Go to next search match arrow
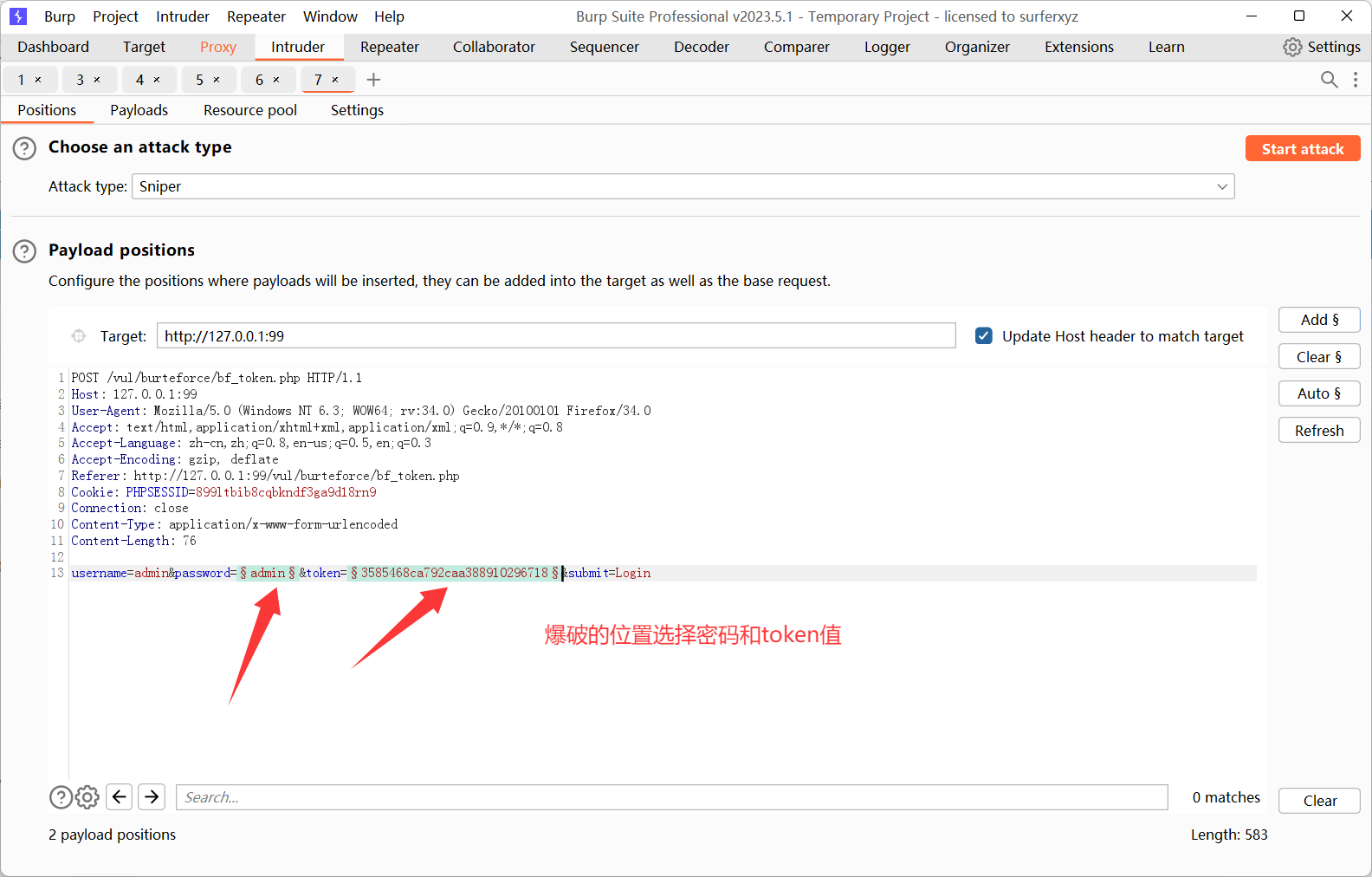The height and width of the screenshot is (877, 1372). click(x=152, y=797)
